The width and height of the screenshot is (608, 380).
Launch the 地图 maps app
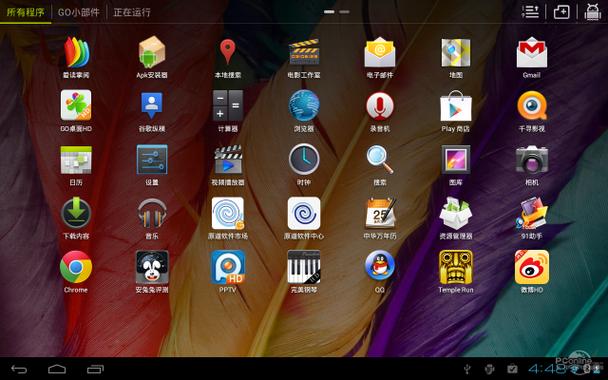(456, 53)
